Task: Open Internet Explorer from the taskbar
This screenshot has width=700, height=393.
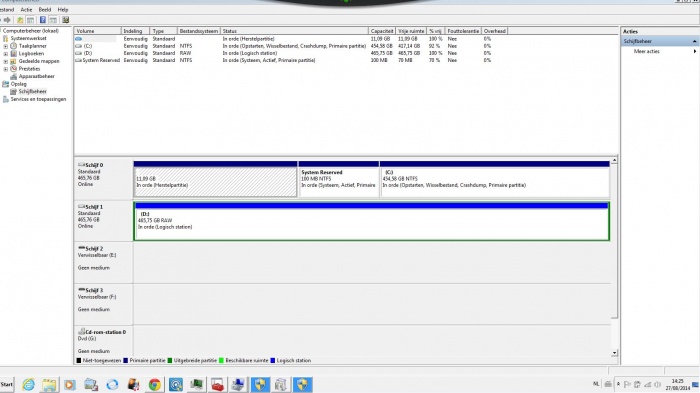Action: [x=28, y=385]
